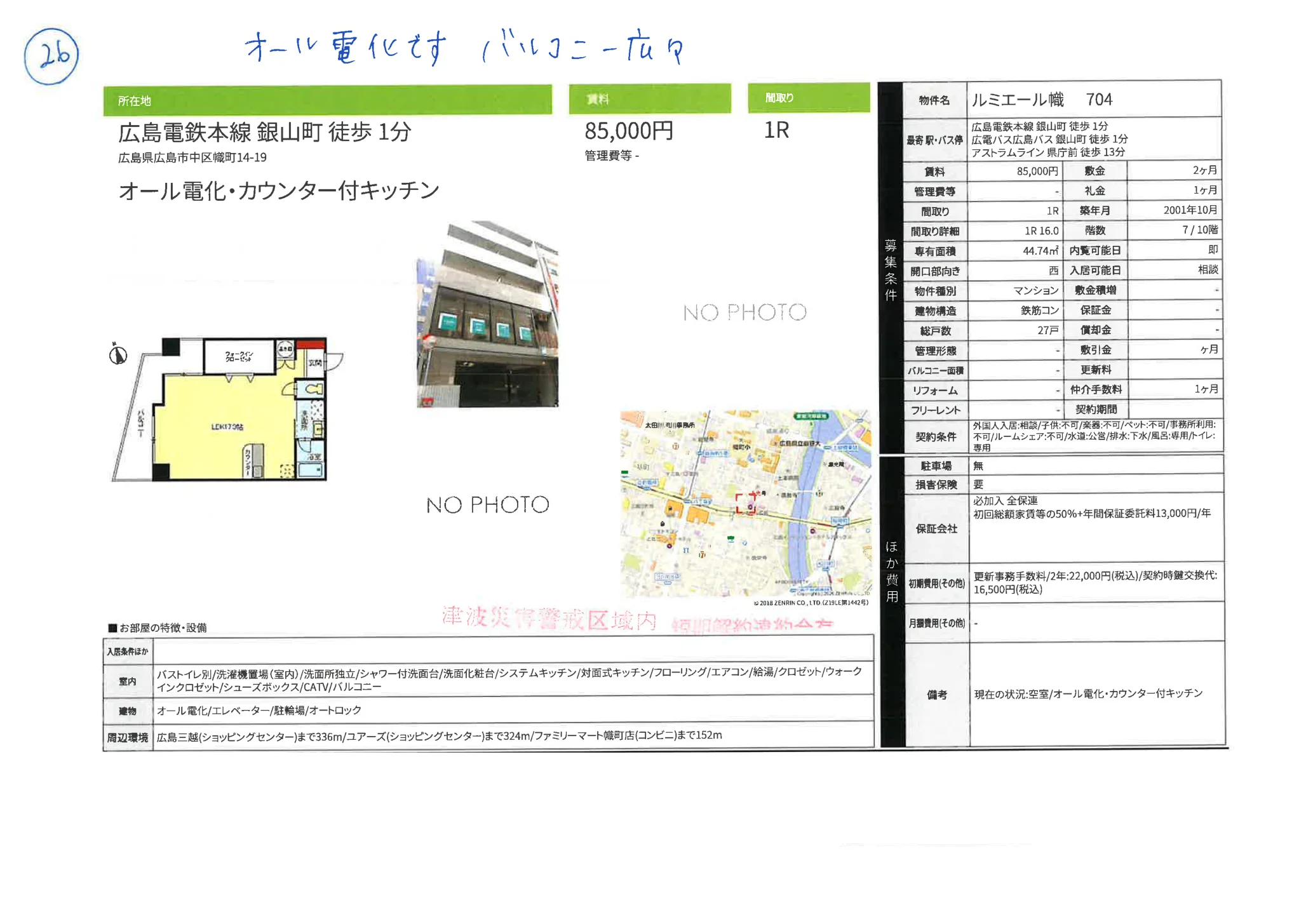The height and width of the screenshot is (924, 1306).
Task: Click the building exterior photo
Action: pyautogui.click(x=487, y=314)
